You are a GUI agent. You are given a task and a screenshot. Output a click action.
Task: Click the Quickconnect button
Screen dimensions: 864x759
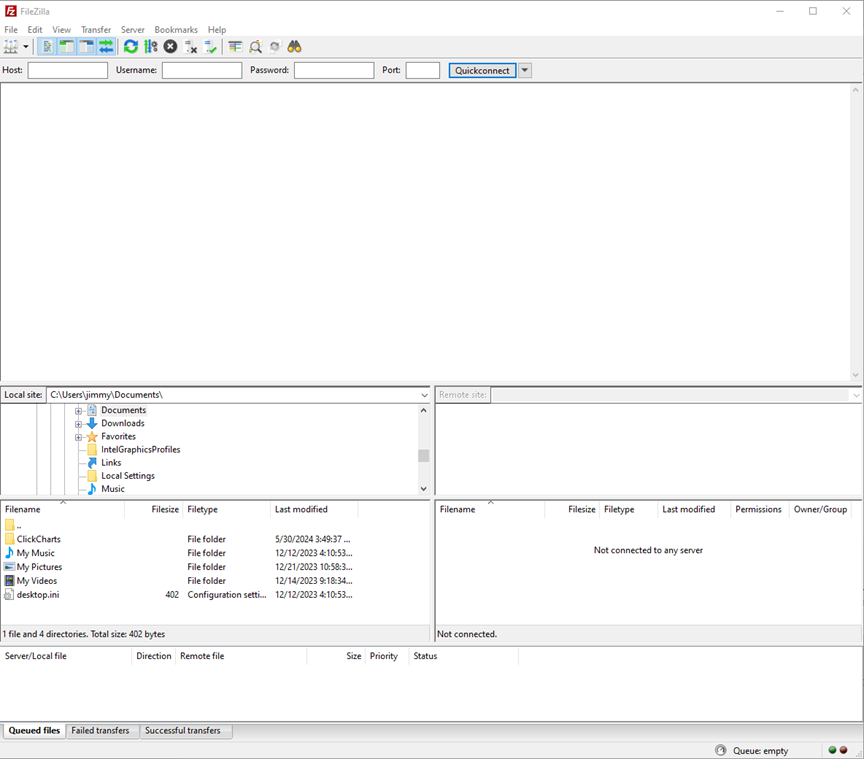point(482,71)
